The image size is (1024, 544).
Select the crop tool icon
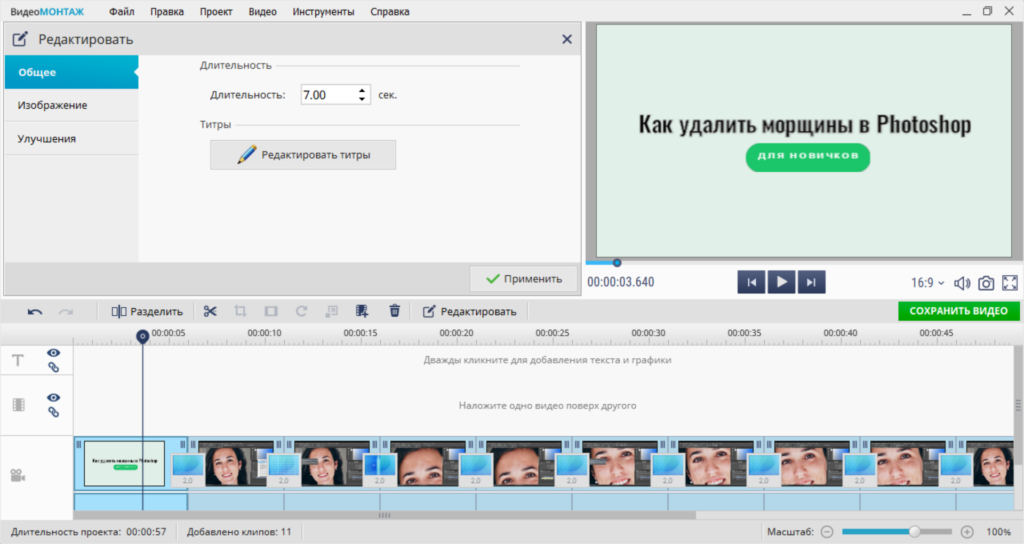(x=240, y=312)
